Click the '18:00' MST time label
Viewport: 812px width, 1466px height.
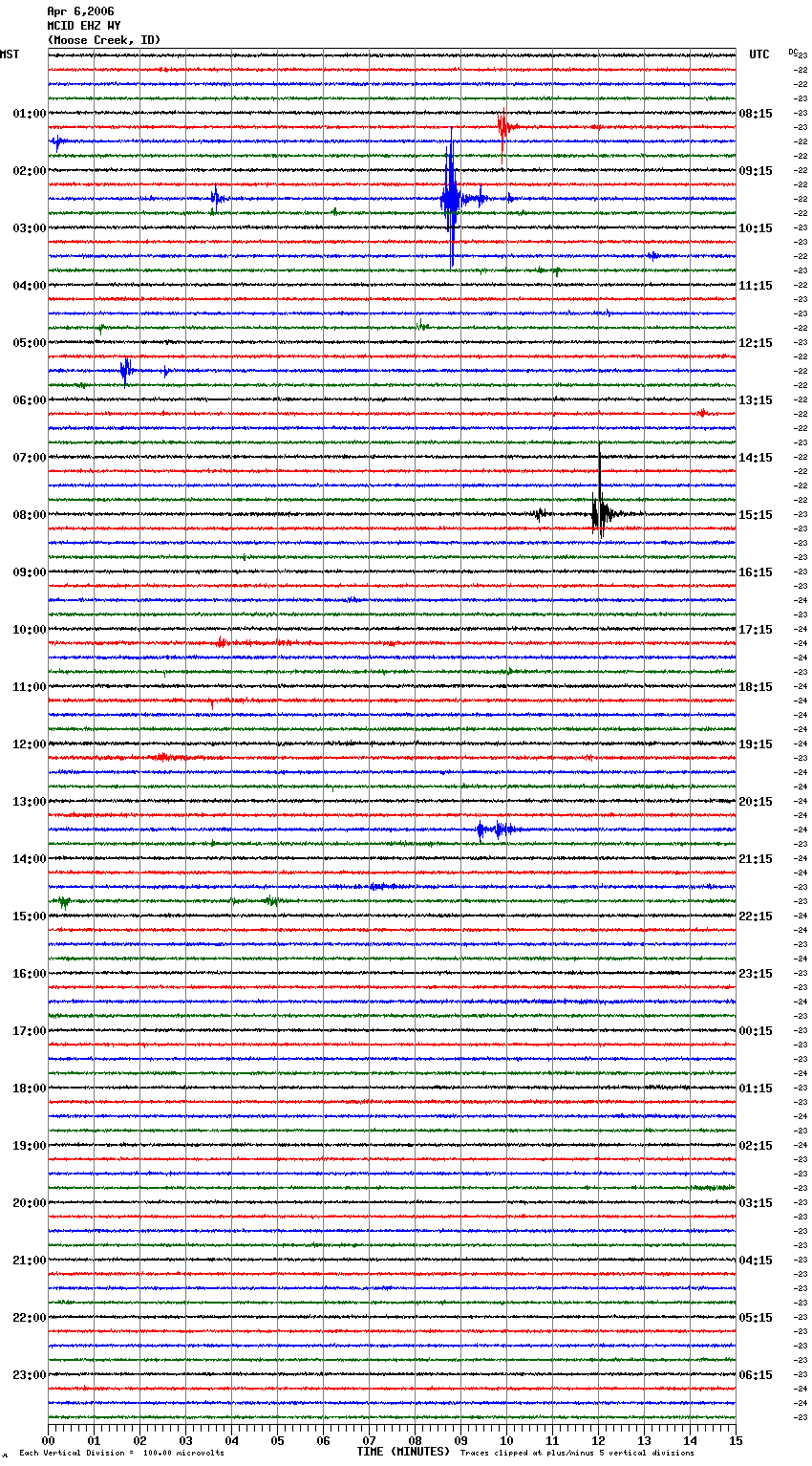pos(30,1089)
